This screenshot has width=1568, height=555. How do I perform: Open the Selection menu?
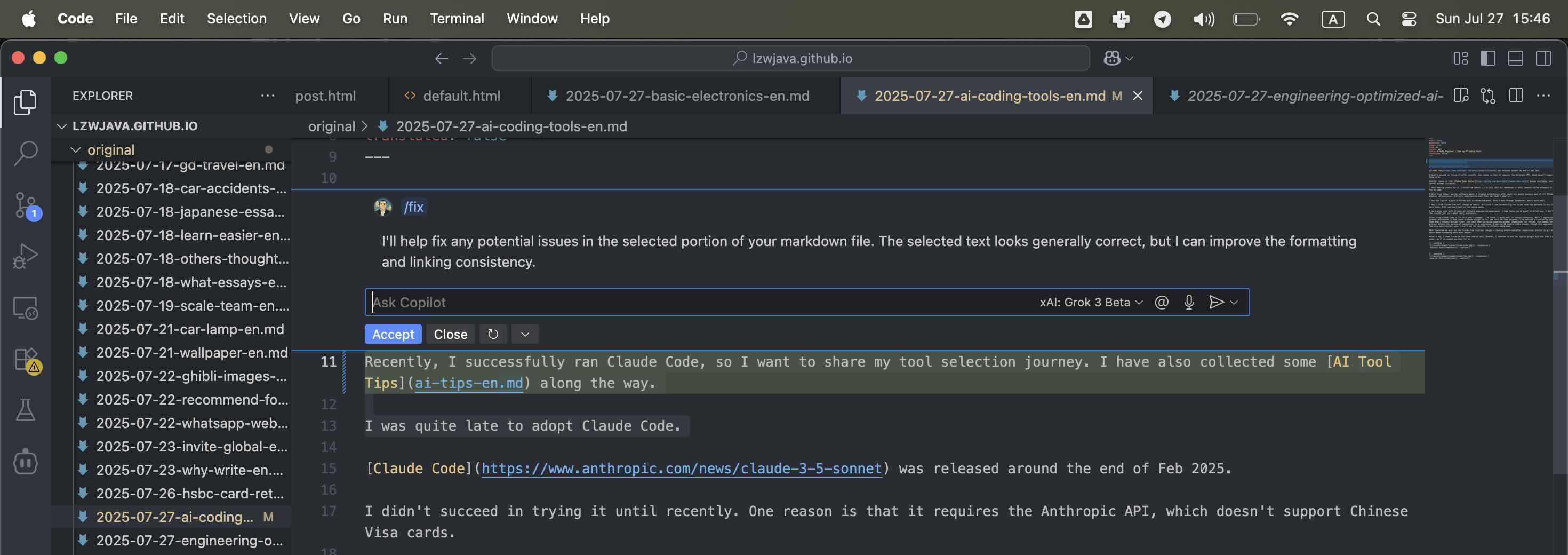click(x=236, y=19)
